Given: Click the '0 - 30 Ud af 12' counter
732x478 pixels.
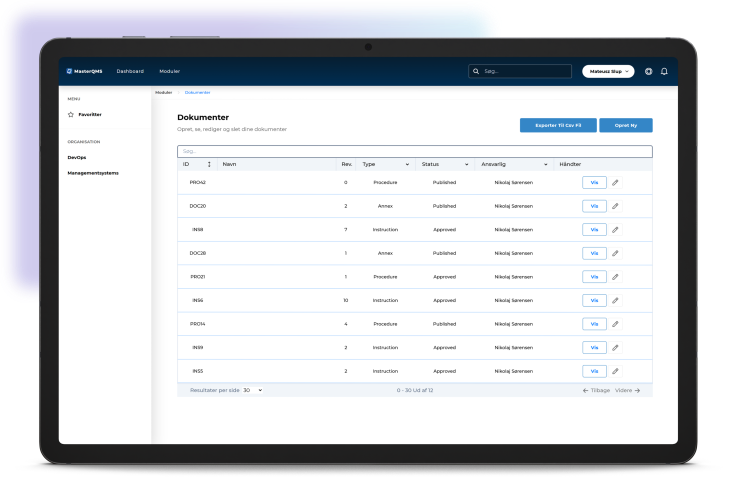Looking at the screenshot, I should 415,390.
